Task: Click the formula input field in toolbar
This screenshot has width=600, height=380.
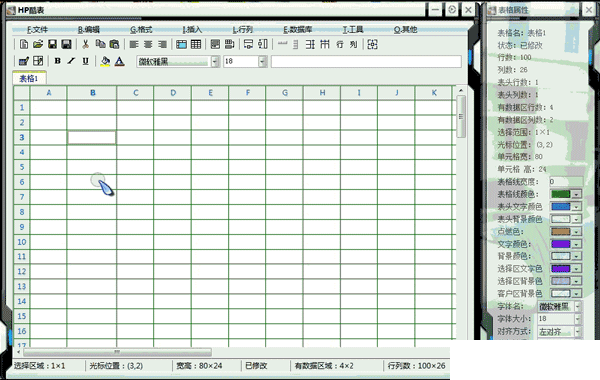Action: tap(366, 61)
